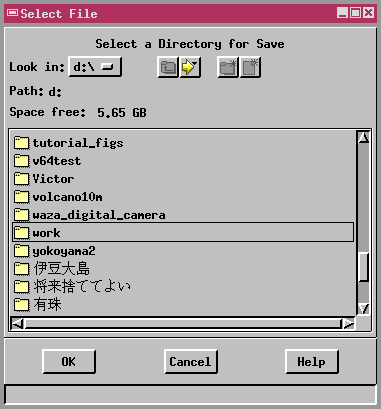Select the 伊豆大島 folder name
Screen dimensions: 381x409
click(62, 269)
